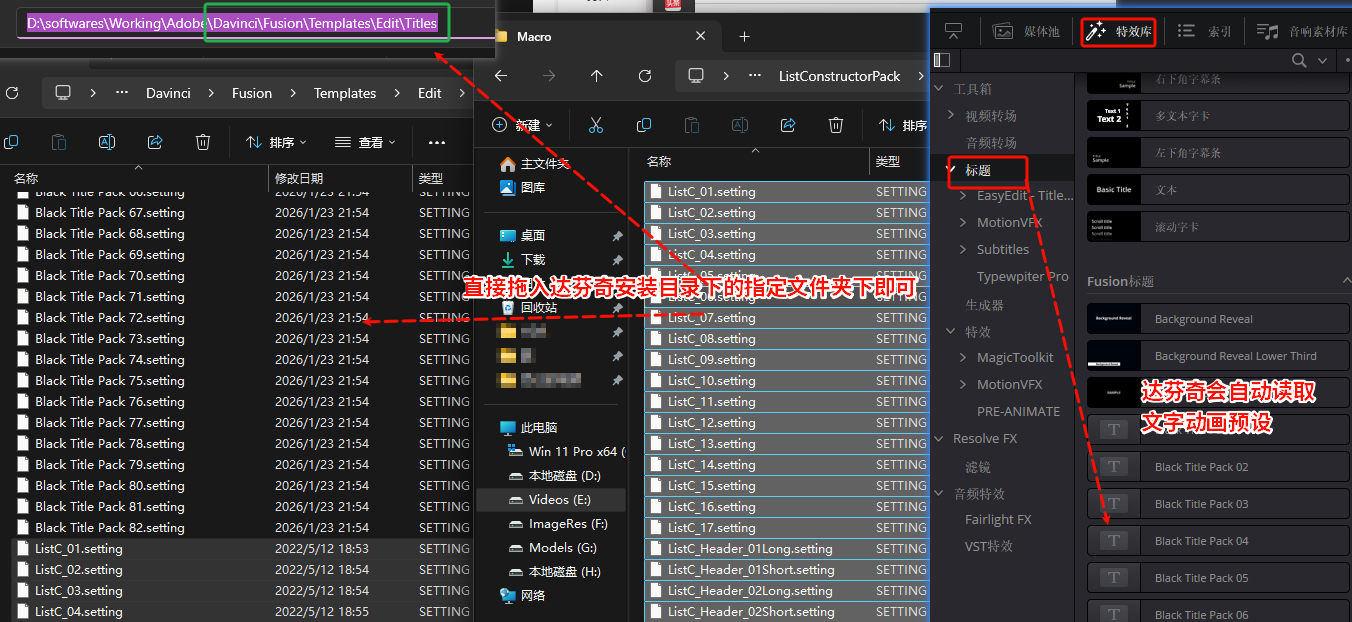Image resolution: width=1352 pixels, height=622 pixels.
Task: Open the 排序 sort dropdown in Macro window
Action: point(902,125)
